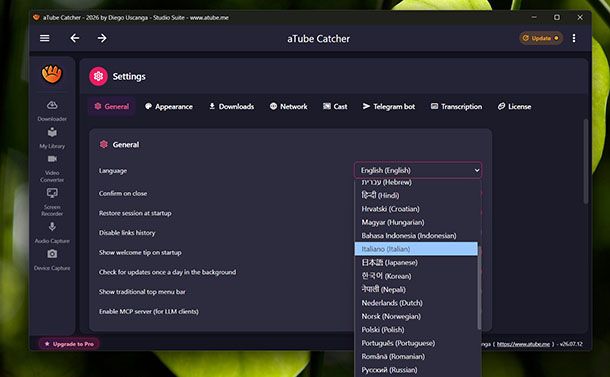Minimize the aTube Catcher window
The width and height of the screenshot is (610, 377).
pyautogui.click(x=534, y=18)
